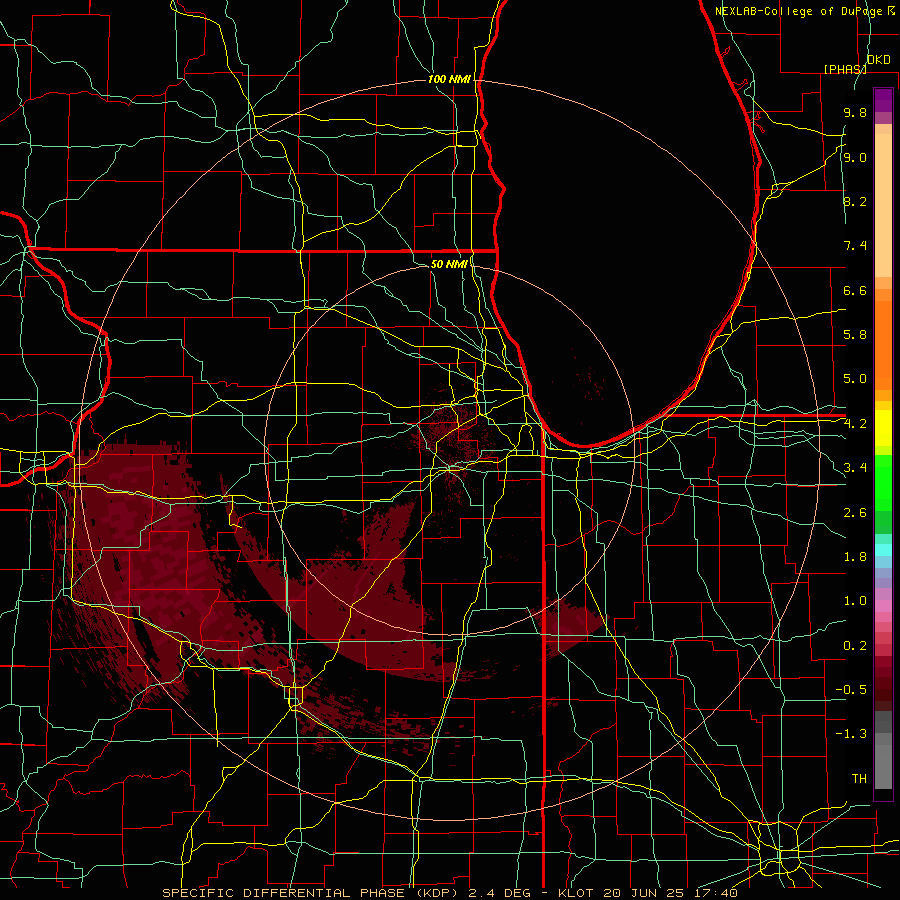
Task: Click the -1.3 value on the color scale
Action: 851,734
